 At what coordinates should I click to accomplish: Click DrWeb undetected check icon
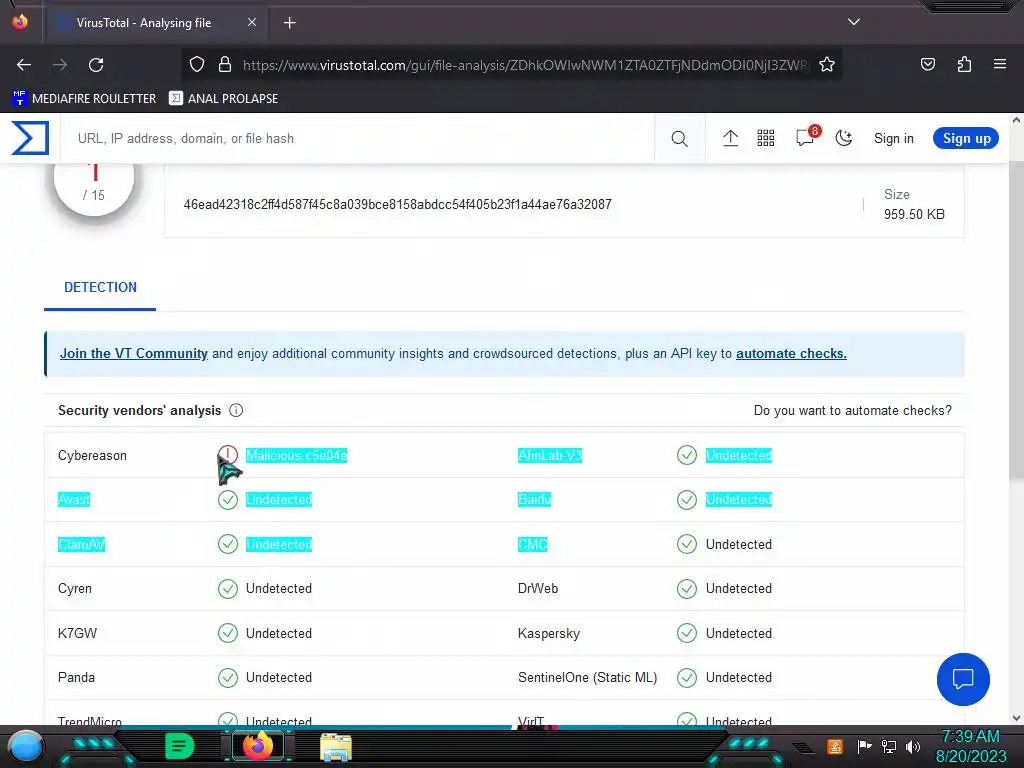click(686, 588)
